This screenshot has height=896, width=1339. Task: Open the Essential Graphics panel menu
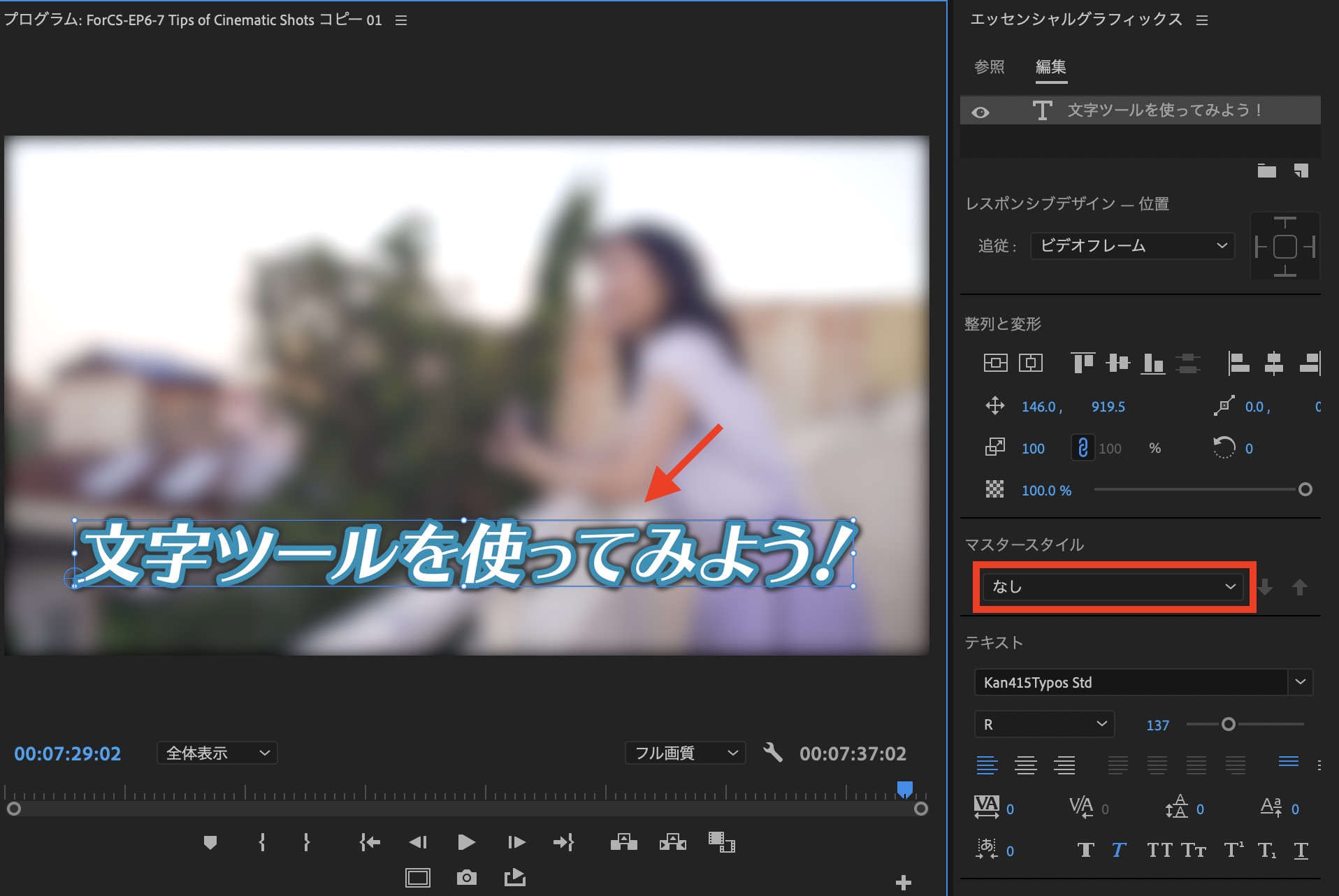(x=1202, y=20)
